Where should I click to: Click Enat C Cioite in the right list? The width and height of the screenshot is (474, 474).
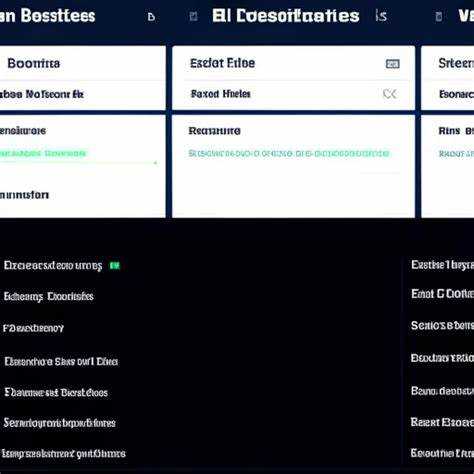point(442,294)
